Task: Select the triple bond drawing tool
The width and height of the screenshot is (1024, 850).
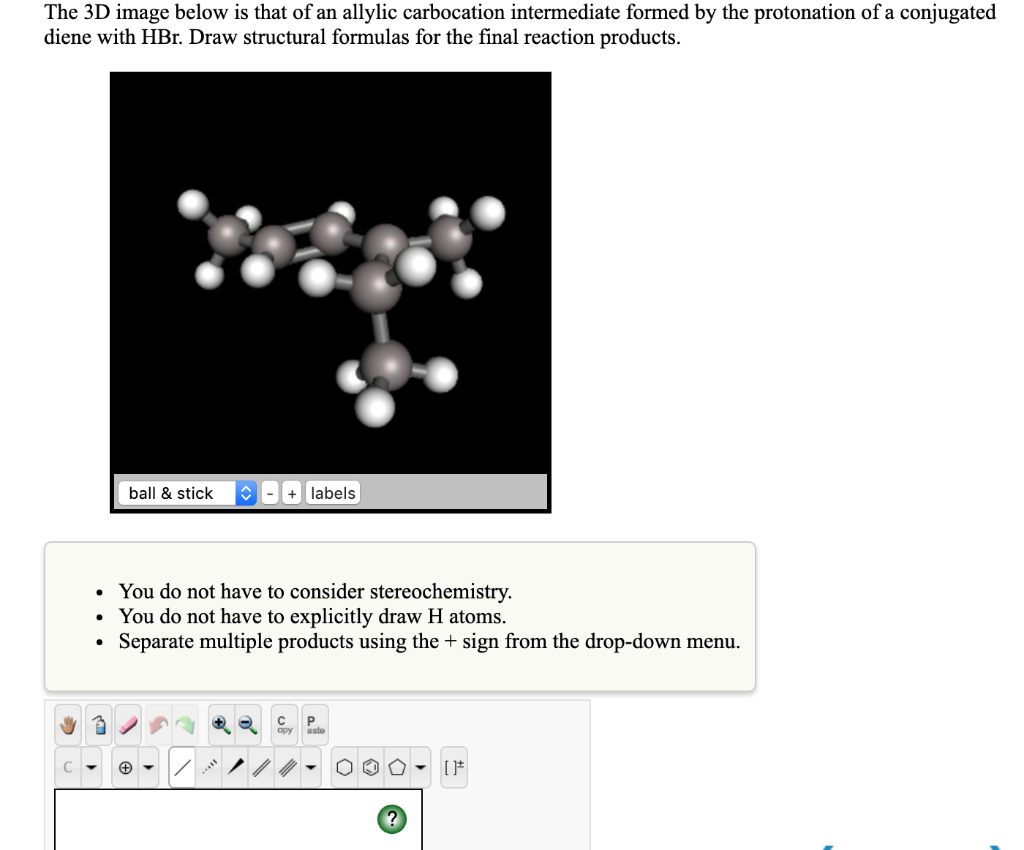Action: tap(287, 768)
